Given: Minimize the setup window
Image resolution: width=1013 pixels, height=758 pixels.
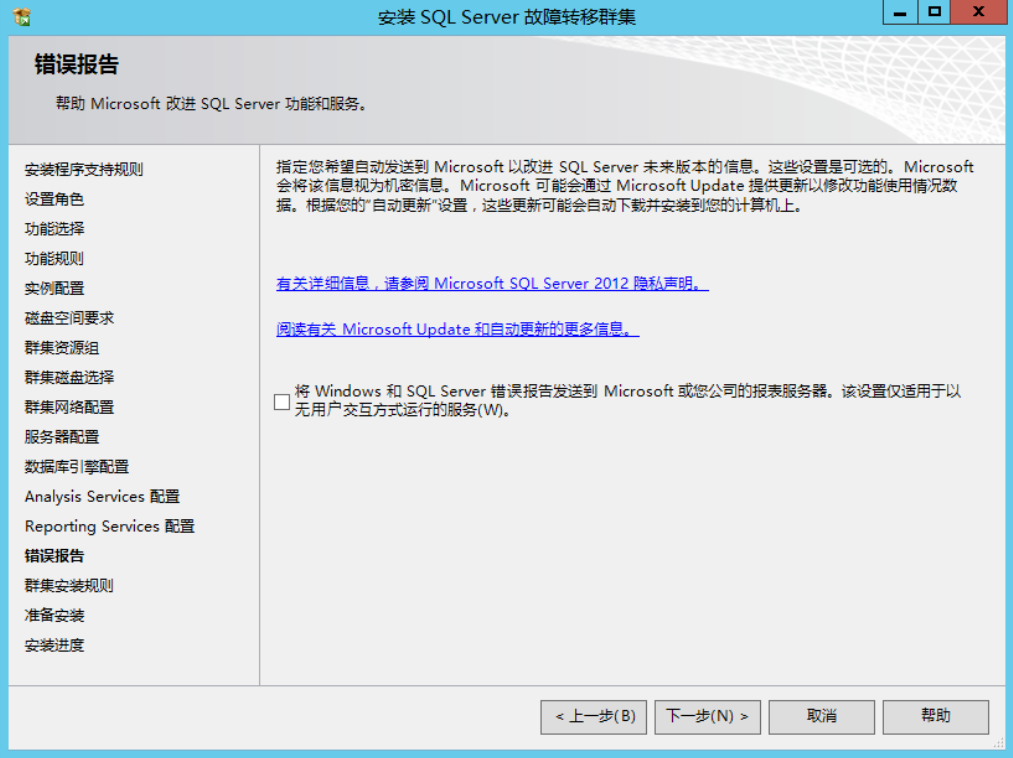Looking at the screenshot, I should (x=900, y=12).
